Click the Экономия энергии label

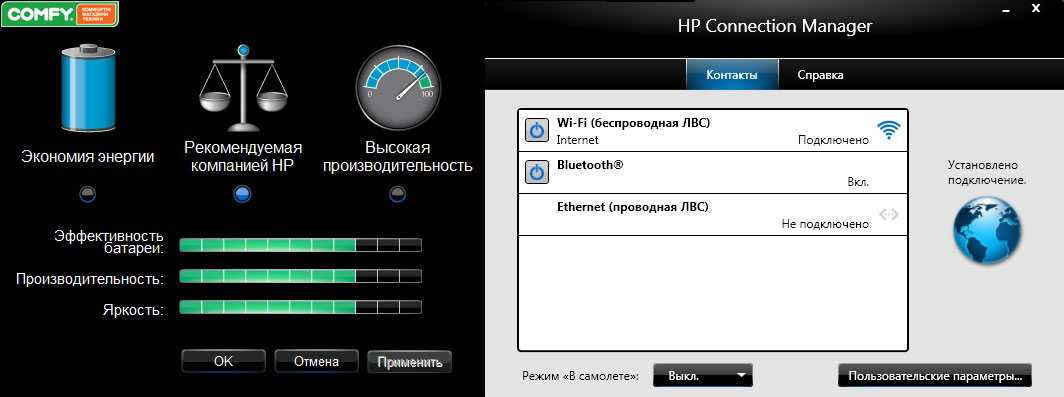tap(88, 157)
